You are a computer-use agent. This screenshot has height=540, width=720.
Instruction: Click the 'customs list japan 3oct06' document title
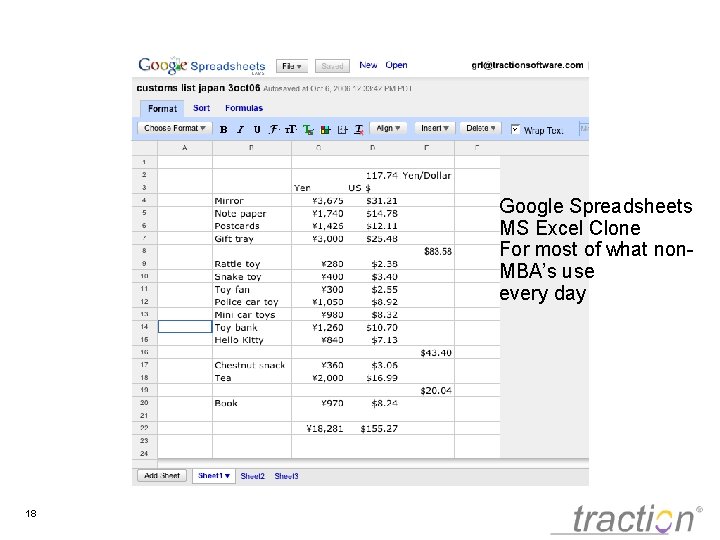click(198, 88)
